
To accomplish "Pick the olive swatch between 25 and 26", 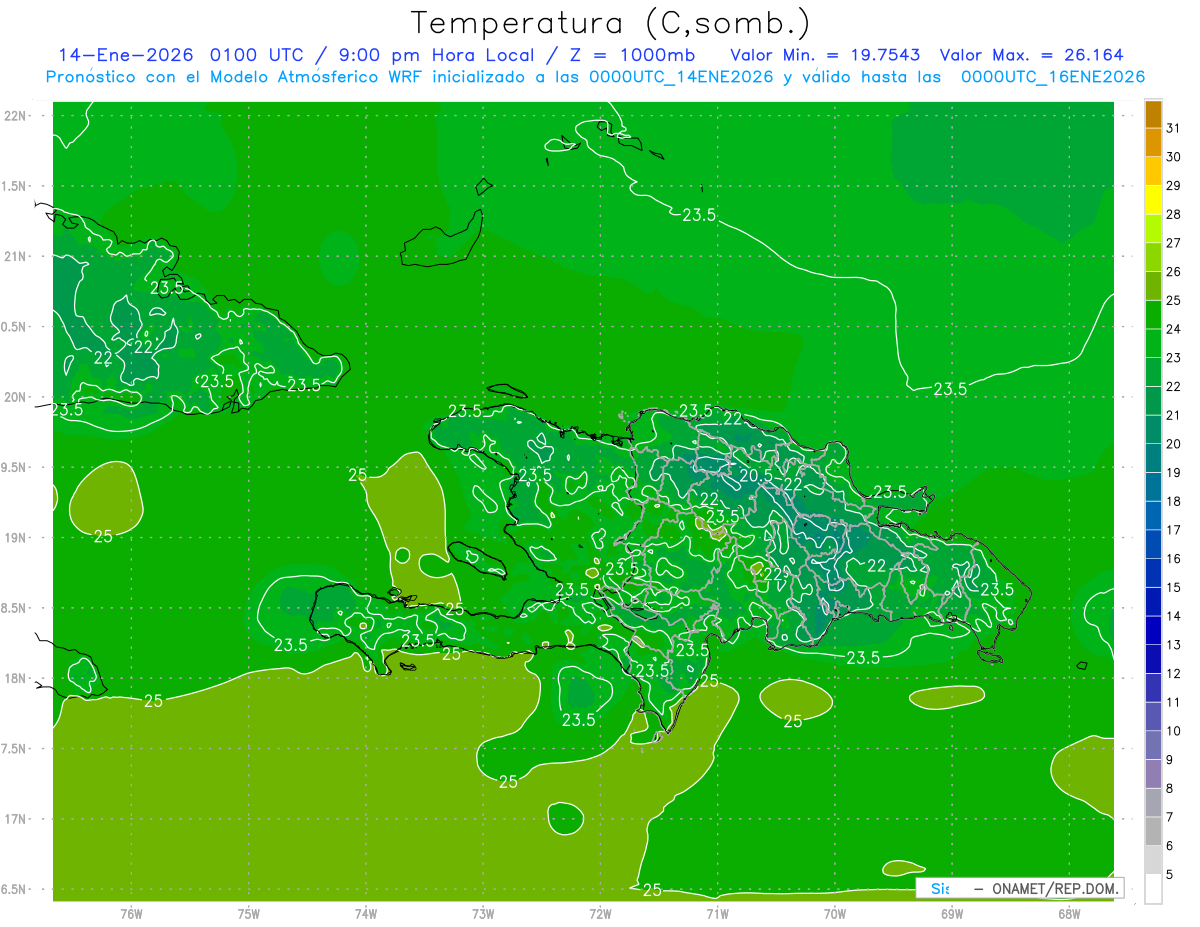I will 1153,286.
